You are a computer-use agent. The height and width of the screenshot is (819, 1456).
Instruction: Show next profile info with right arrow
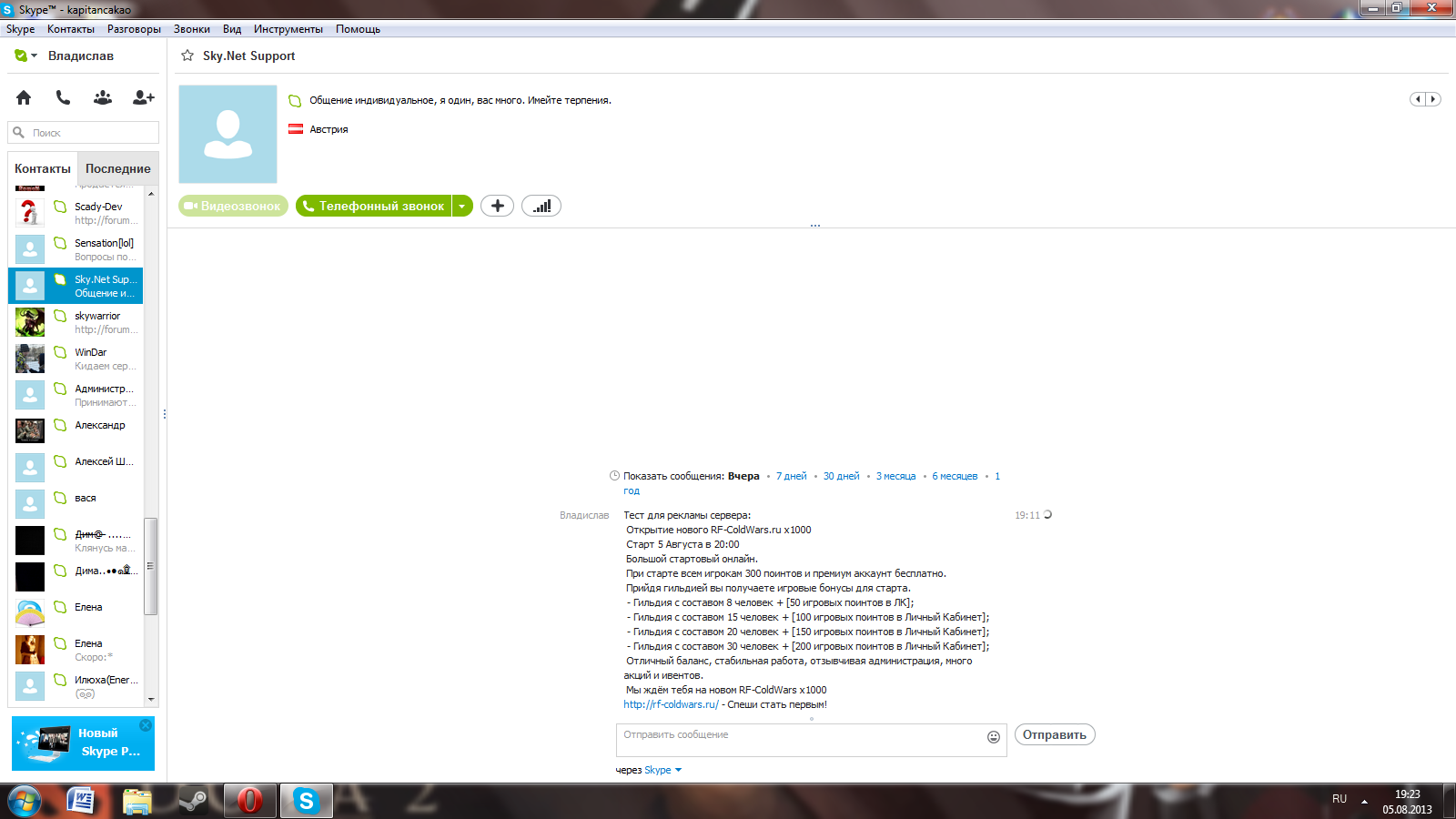[1433, 99]
